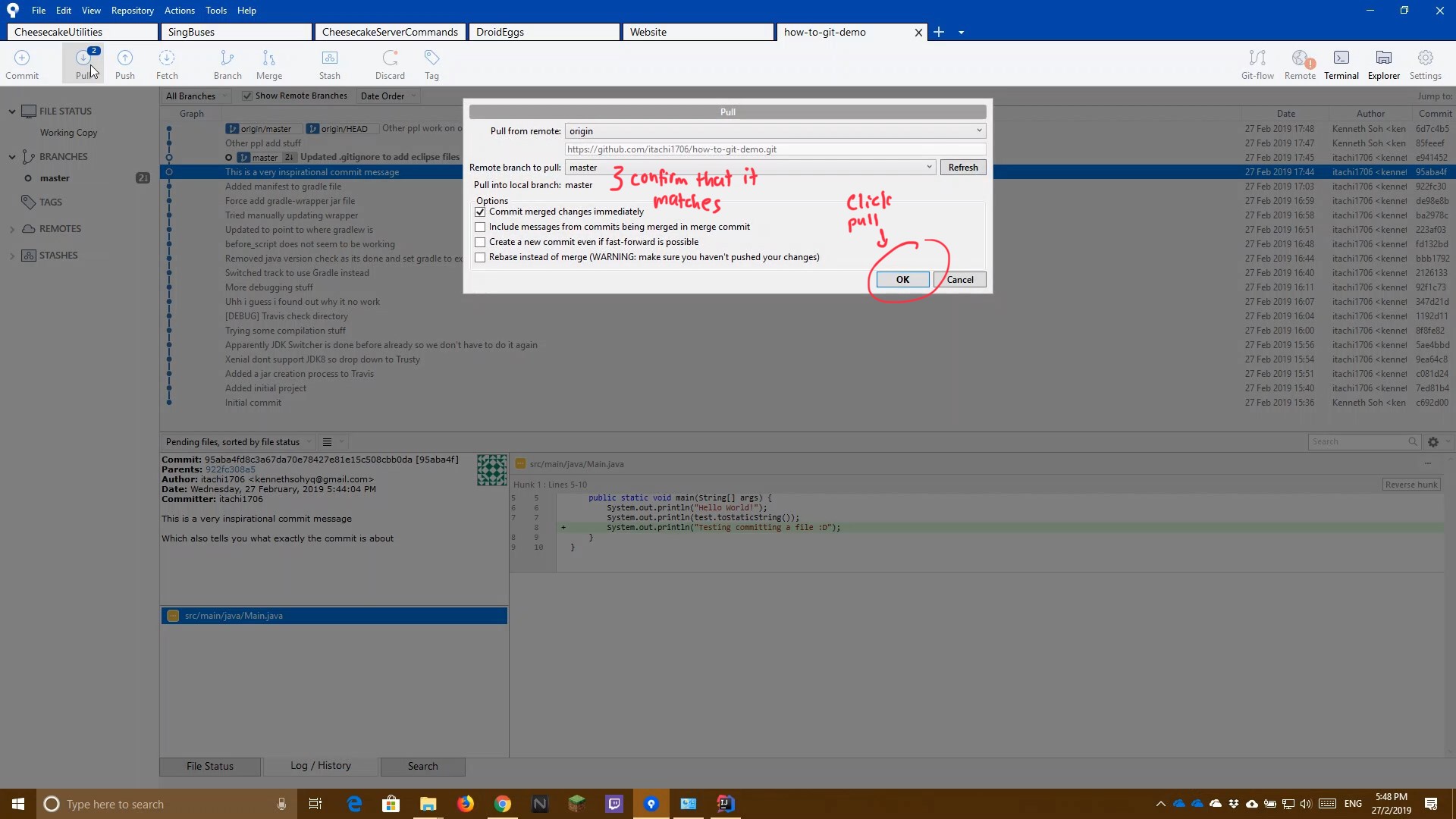Screen dimensions: 1456x819
Task: Select the Log / History tab
Action: point(321,765)
